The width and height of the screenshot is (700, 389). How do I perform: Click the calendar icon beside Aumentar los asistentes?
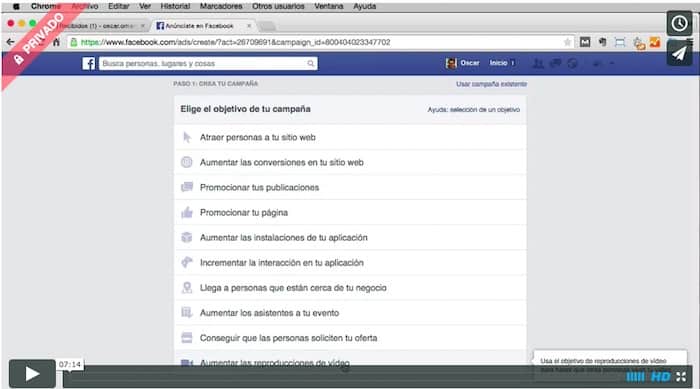(x=187, y=312)
